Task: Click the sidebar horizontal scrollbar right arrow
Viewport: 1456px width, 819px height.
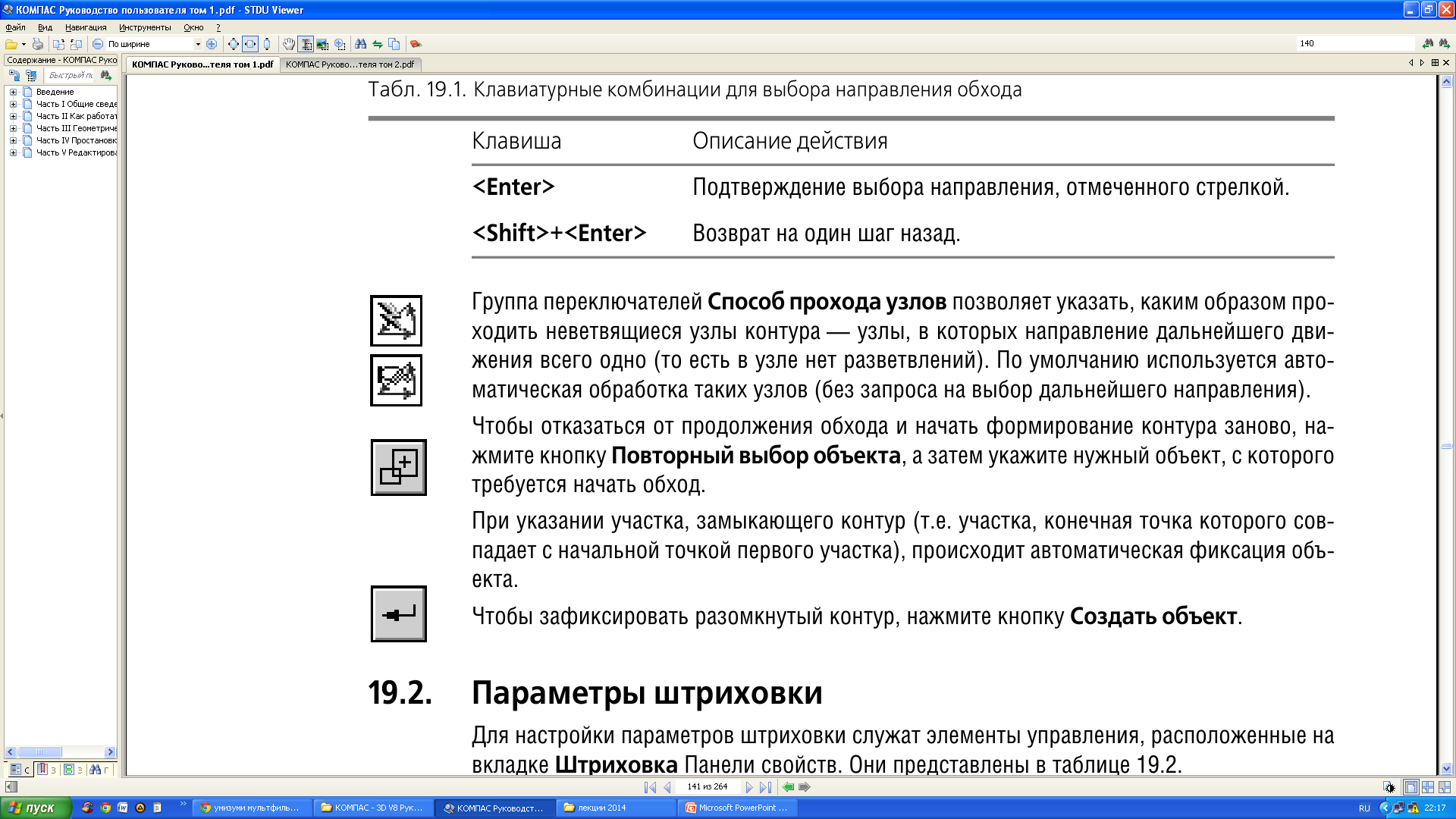Action: [110, 752]
